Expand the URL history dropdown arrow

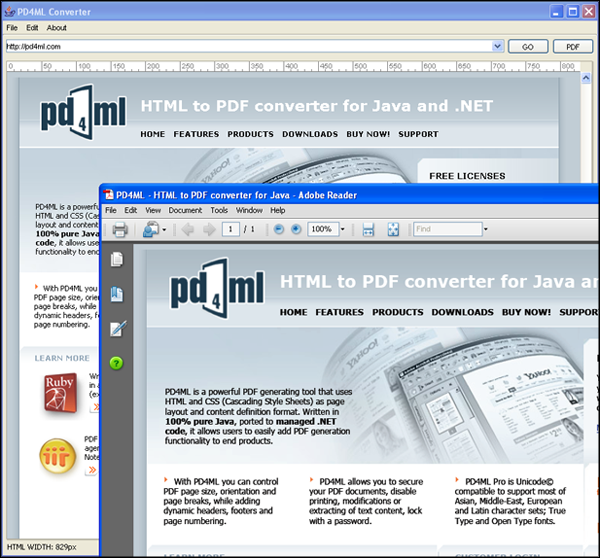click(x=497, y=46)
